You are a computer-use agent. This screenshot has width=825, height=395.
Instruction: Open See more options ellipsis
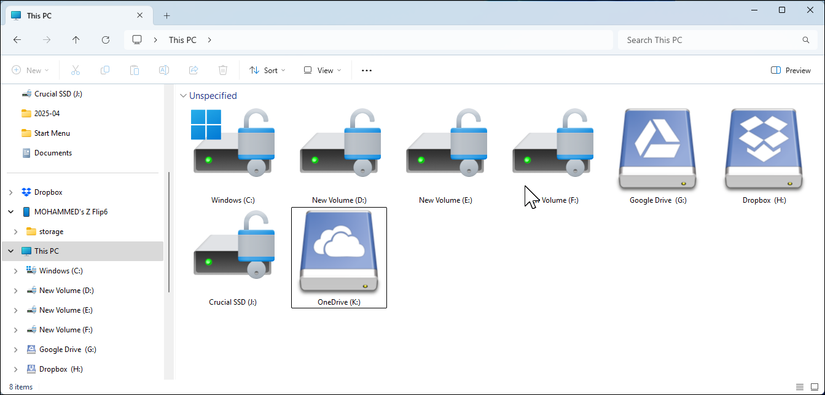367,70
